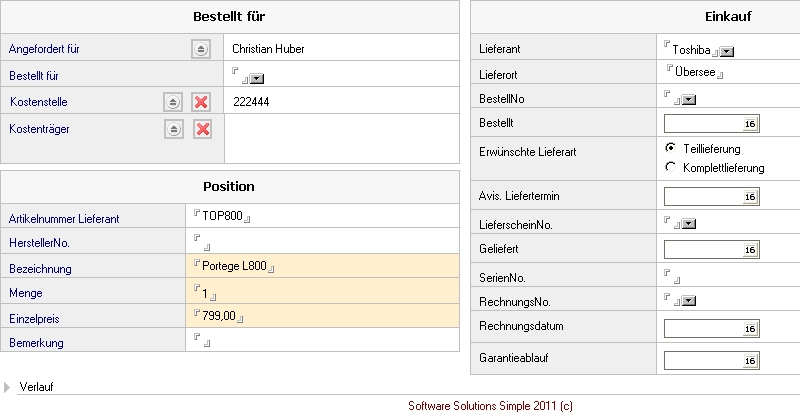Open the calendar icon for Bestellt date

tap(749, 123)
